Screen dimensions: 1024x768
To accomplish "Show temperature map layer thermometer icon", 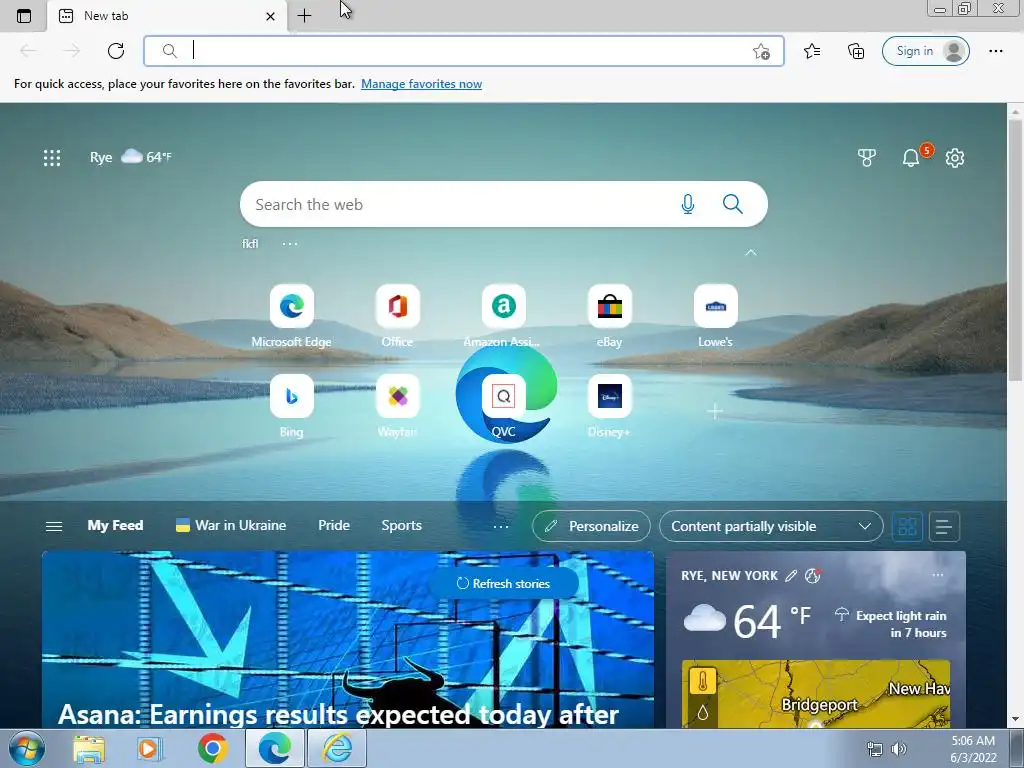I will coord(703,682).
